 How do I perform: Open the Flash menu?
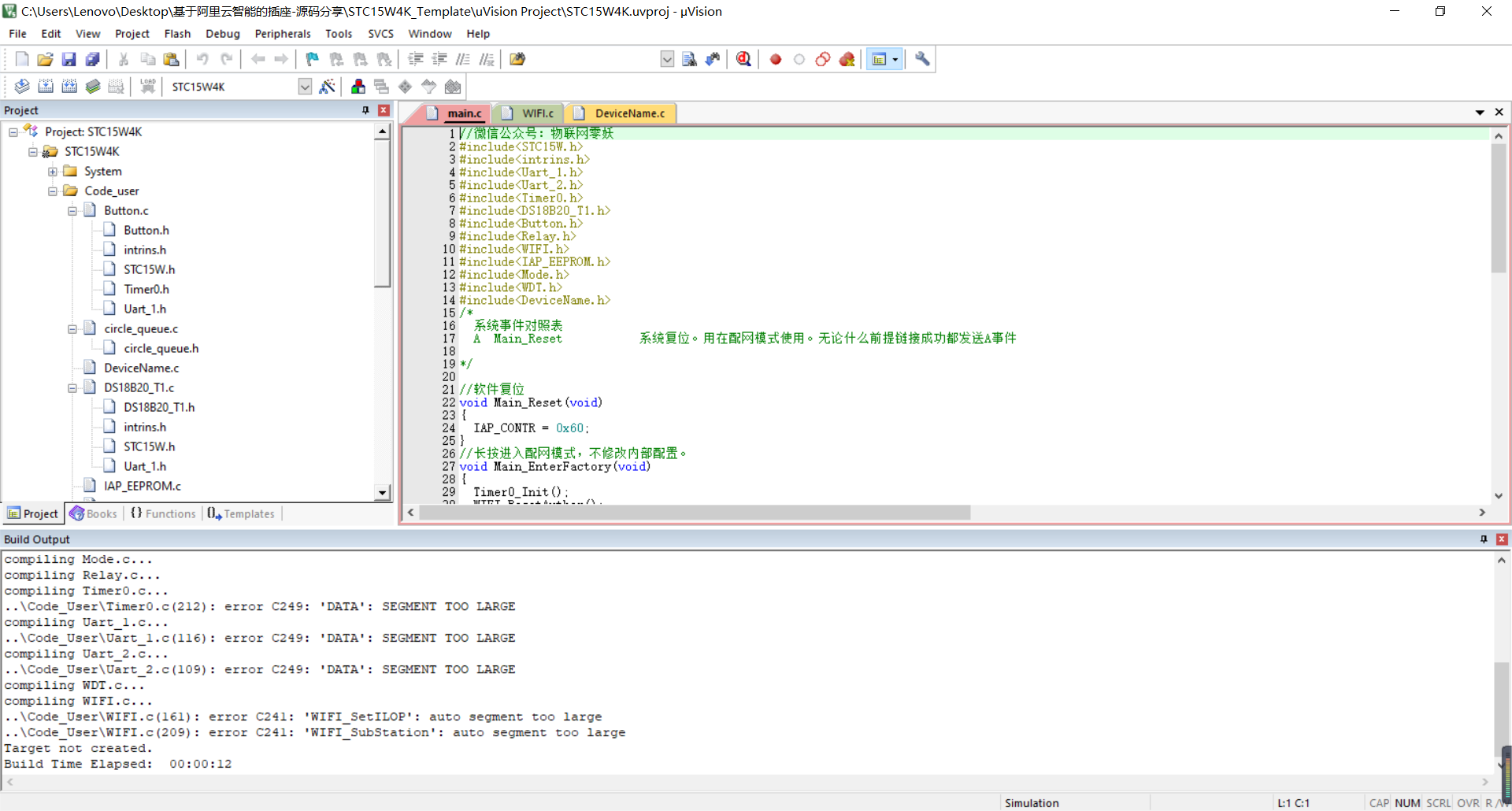(x=177, y=34)
